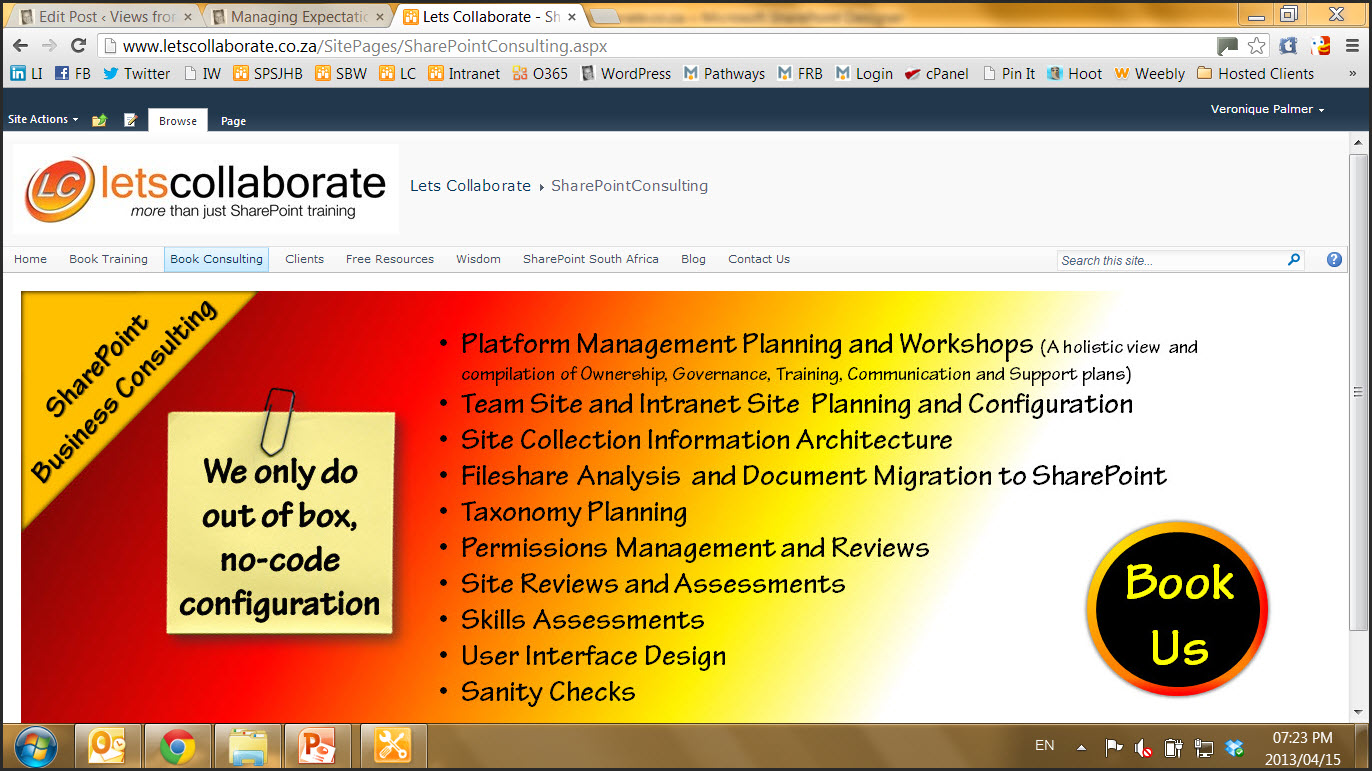
Task: Click the Navigate Up folder icon
Action: tap(99, 120)
